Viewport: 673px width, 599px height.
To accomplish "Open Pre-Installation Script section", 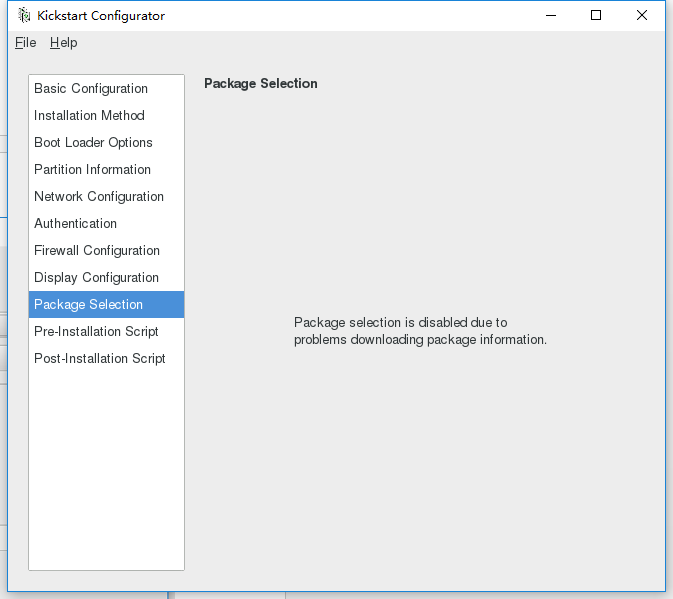I will [x=96, y=332].
